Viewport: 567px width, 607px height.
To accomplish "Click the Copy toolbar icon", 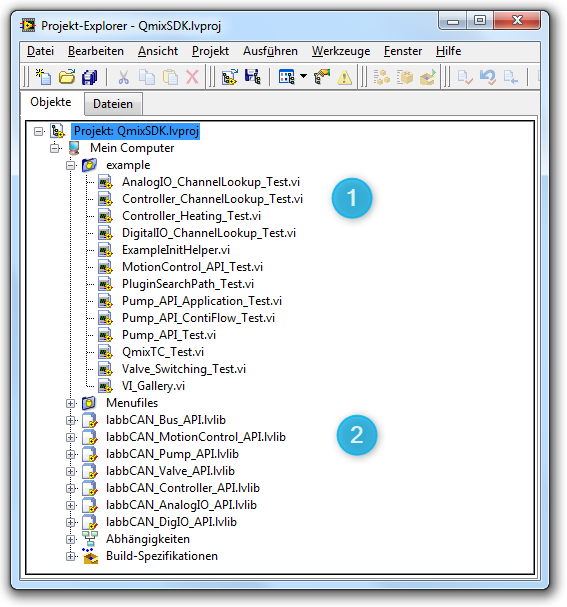I will coord(147,77).
